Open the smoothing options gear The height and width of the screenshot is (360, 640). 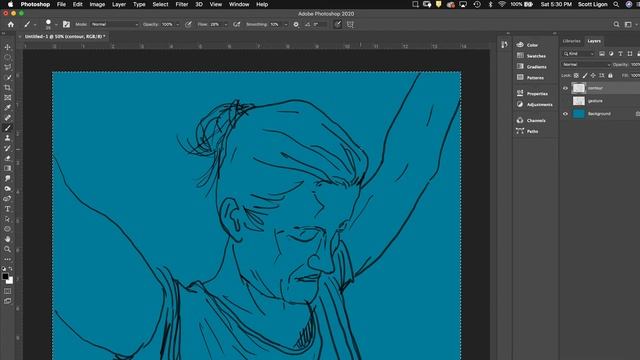296,24
